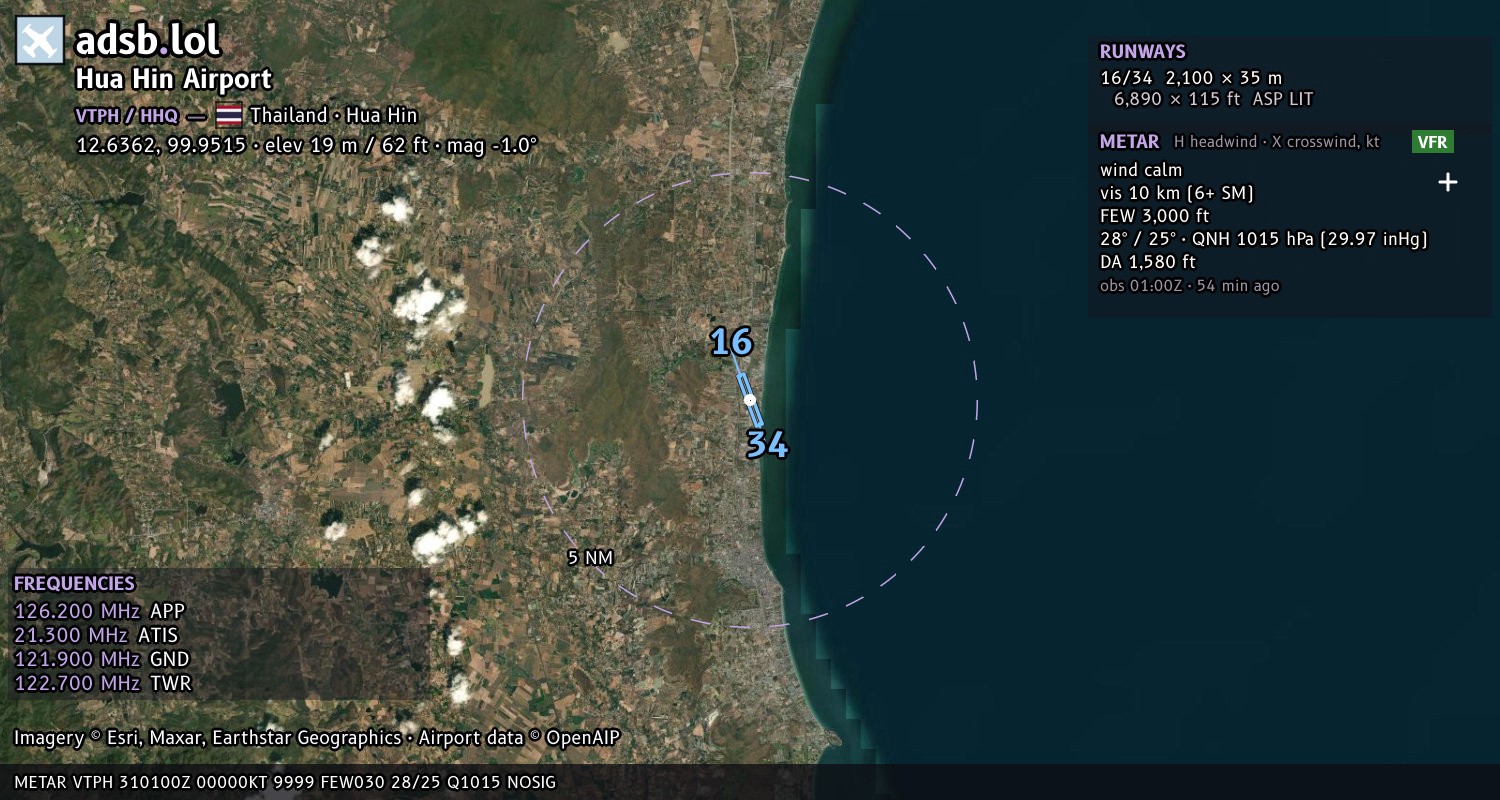Click the runway 34 end label
1500x800 pixels.
tap(767, 445)
